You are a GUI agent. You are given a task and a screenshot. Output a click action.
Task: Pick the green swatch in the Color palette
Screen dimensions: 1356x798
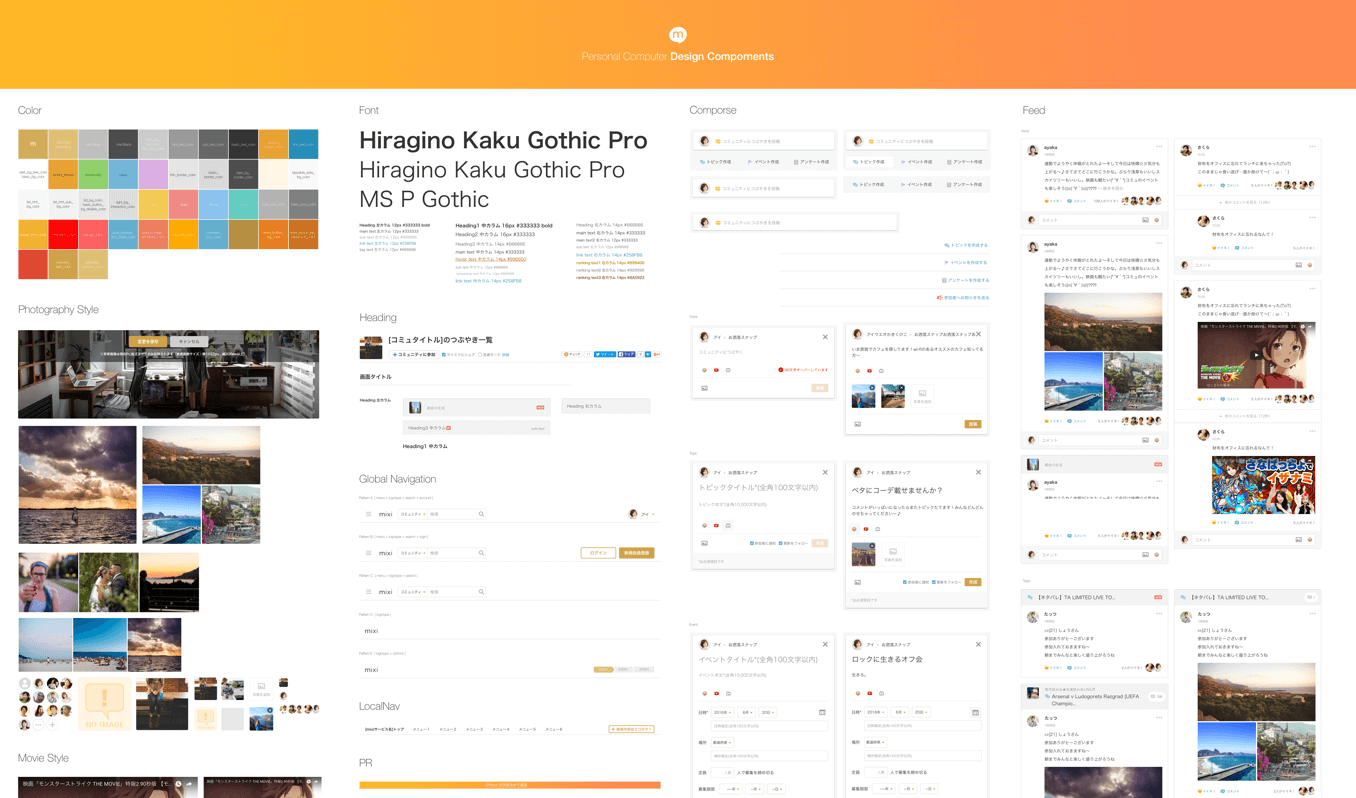tap(93, 174)
